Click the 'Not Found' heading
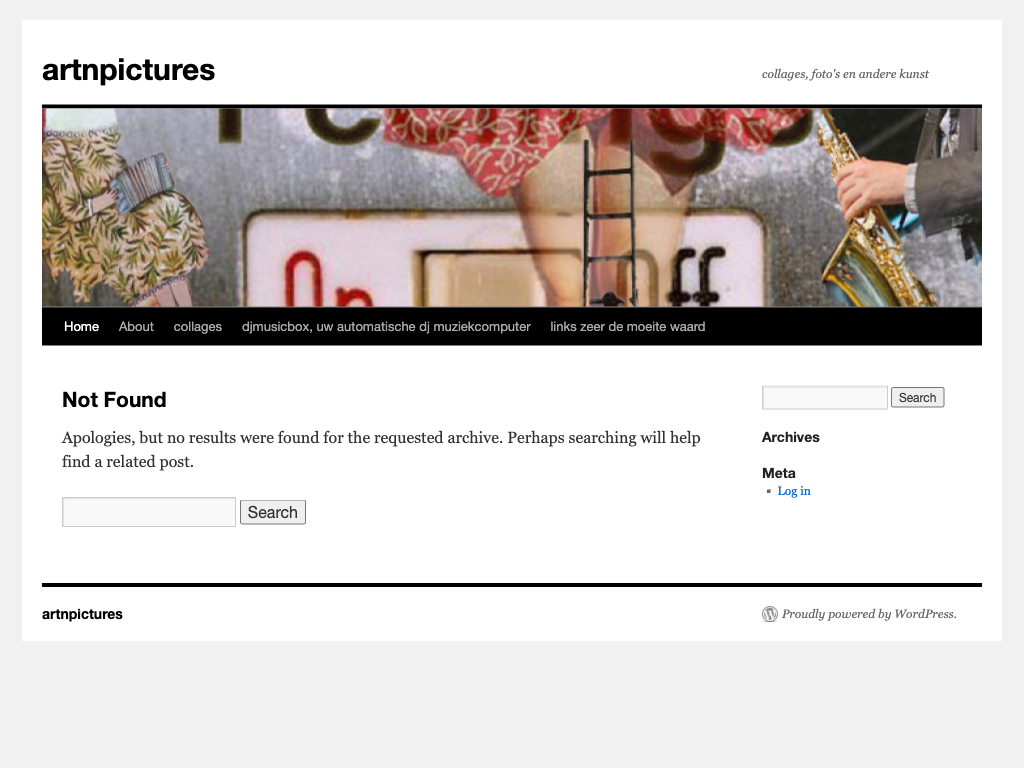 (114, 400)
